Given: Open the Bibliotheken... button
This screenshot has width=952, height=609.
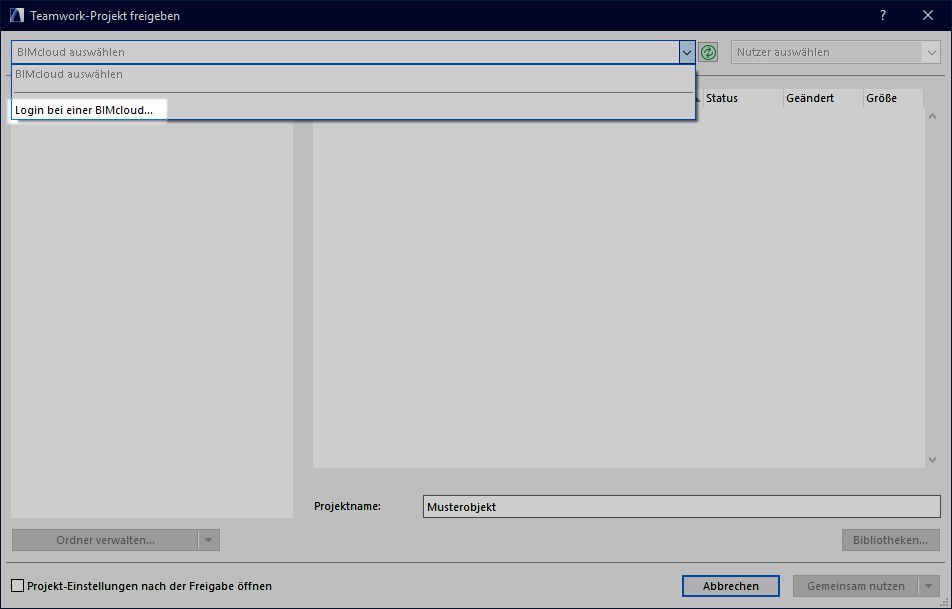Looking at the screenshot, I should pyautogui.click(x=891, y=540).
